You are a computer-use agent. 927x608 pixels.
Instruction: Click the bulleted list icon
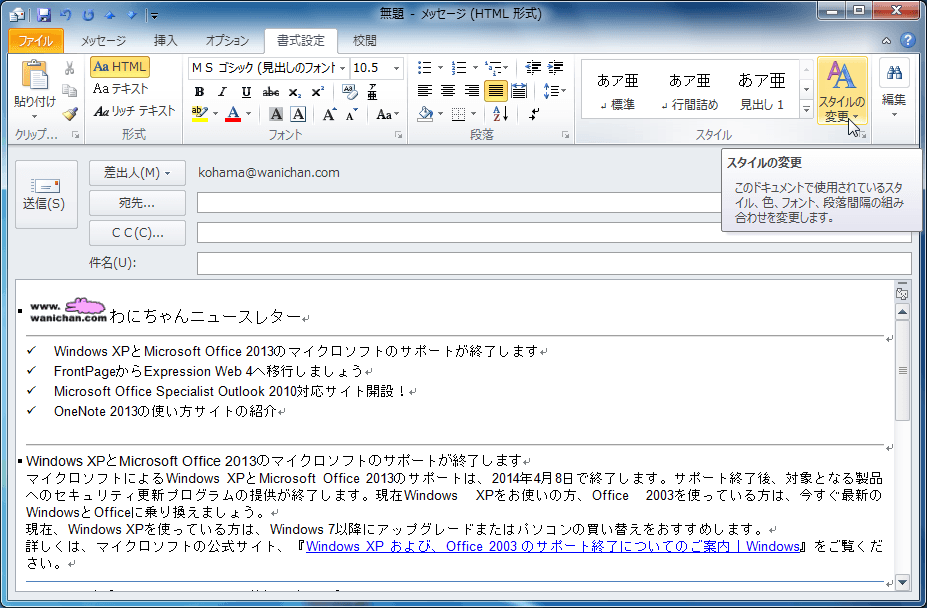425,67
